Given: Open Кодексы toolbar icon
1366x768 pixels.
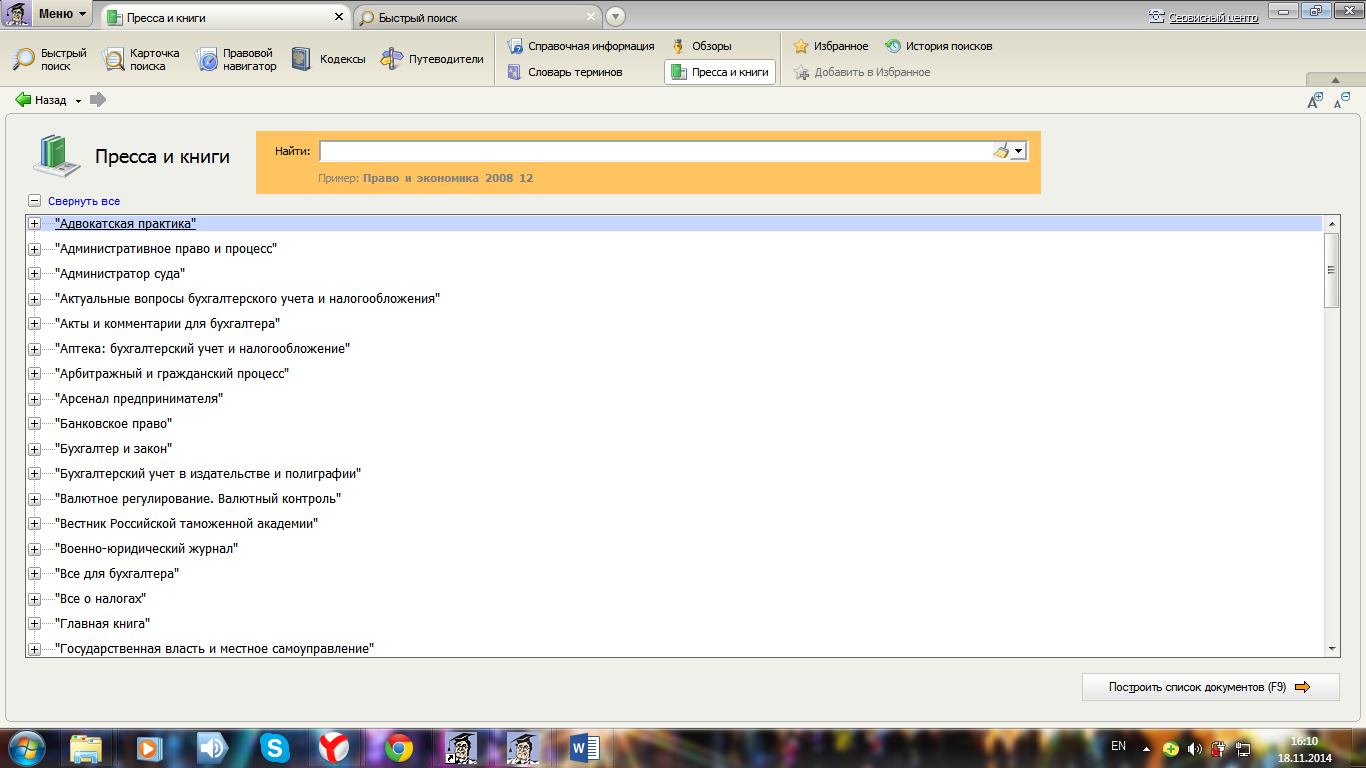Looking at the screenshot, I should [328, 59].
